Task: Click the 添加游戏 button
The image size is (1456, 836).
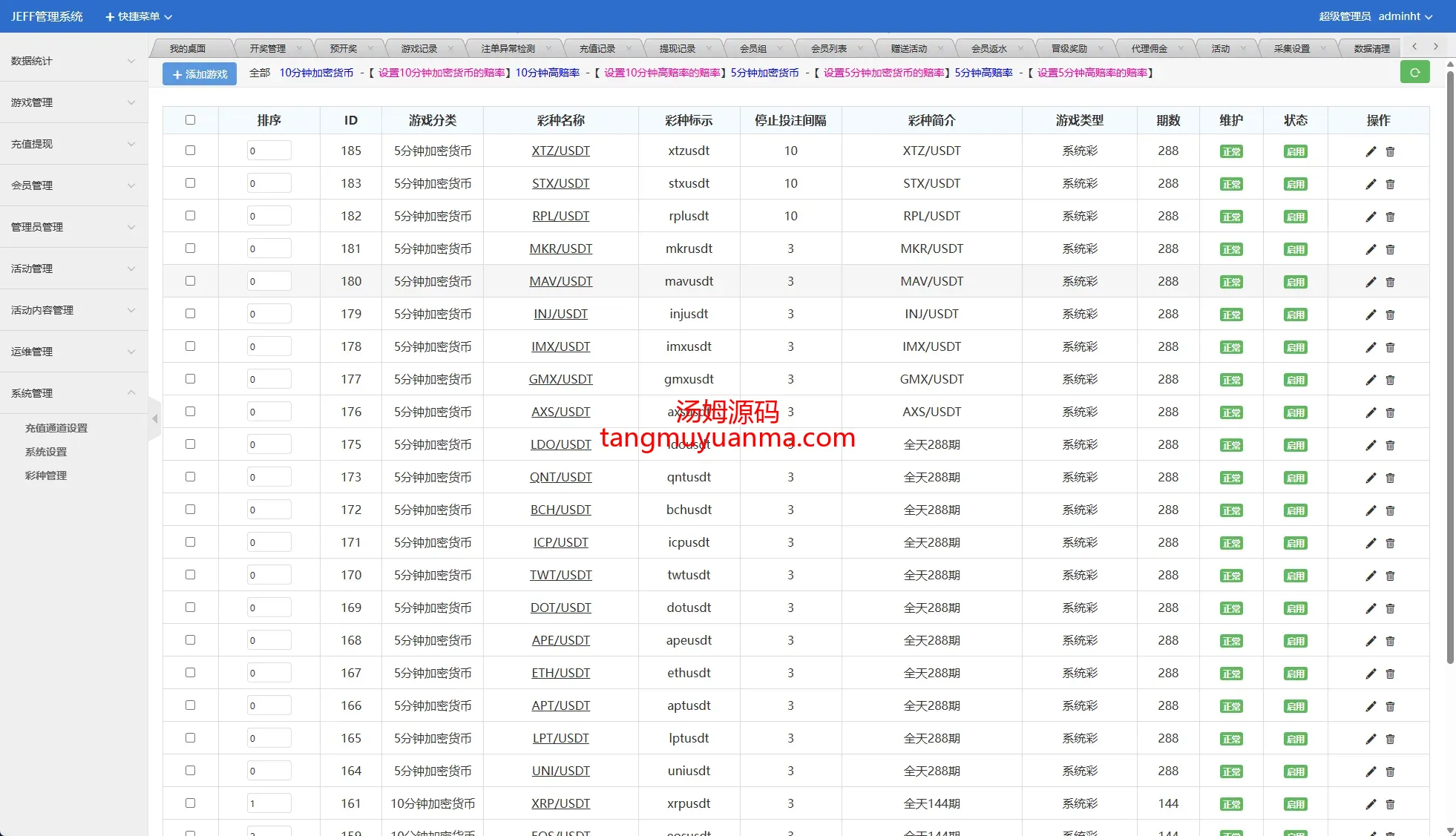Action: coord(200,74)
